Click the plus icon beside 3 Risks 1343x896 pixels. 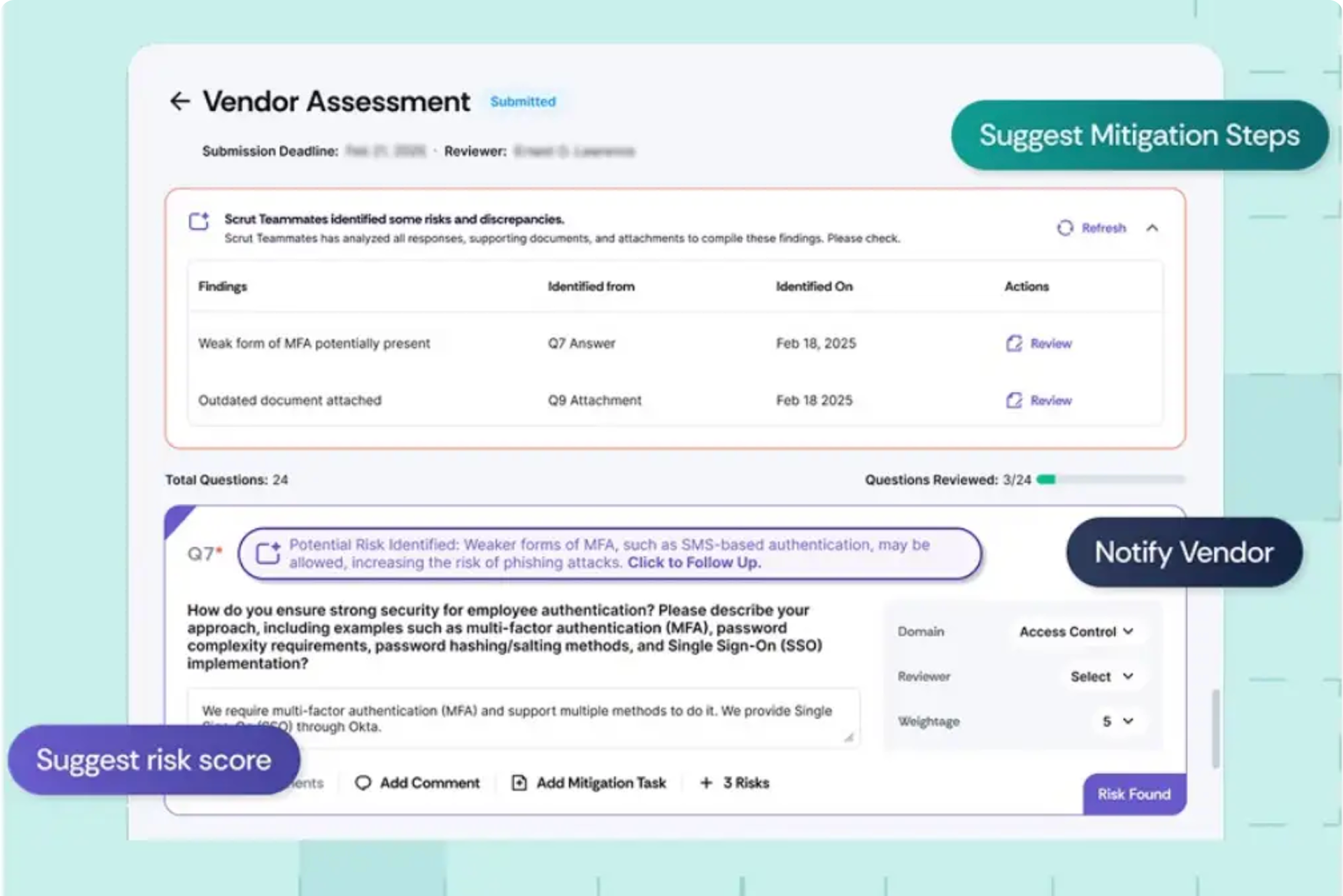(x=706, y=783)
